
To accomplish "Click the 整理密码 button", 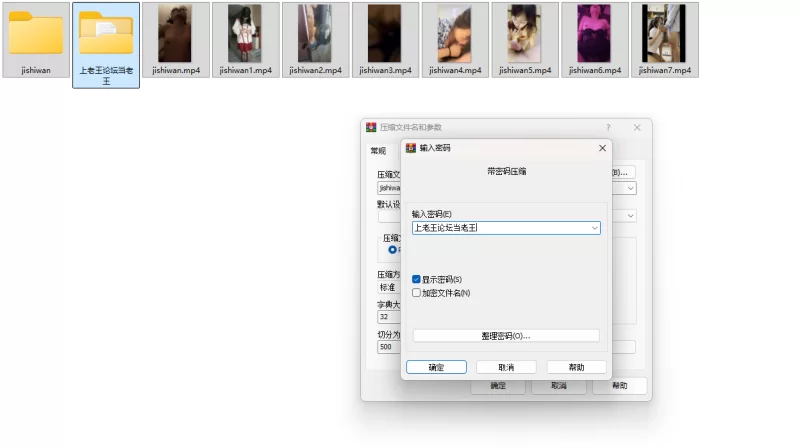I will (x=506, y=336).
